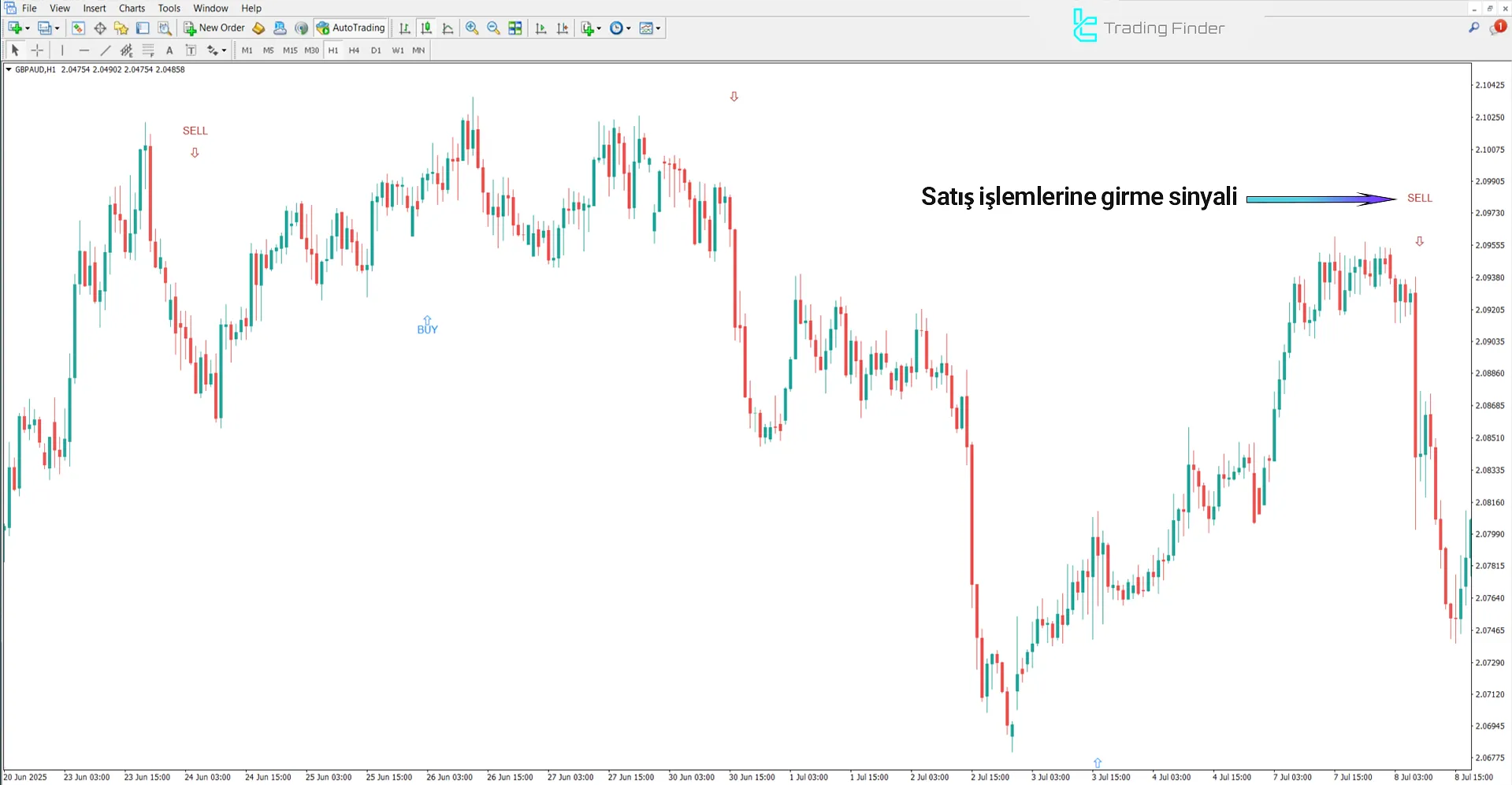
Task: Click the Zoom Out magnifier icon
Action: click(x=493, y=28)
